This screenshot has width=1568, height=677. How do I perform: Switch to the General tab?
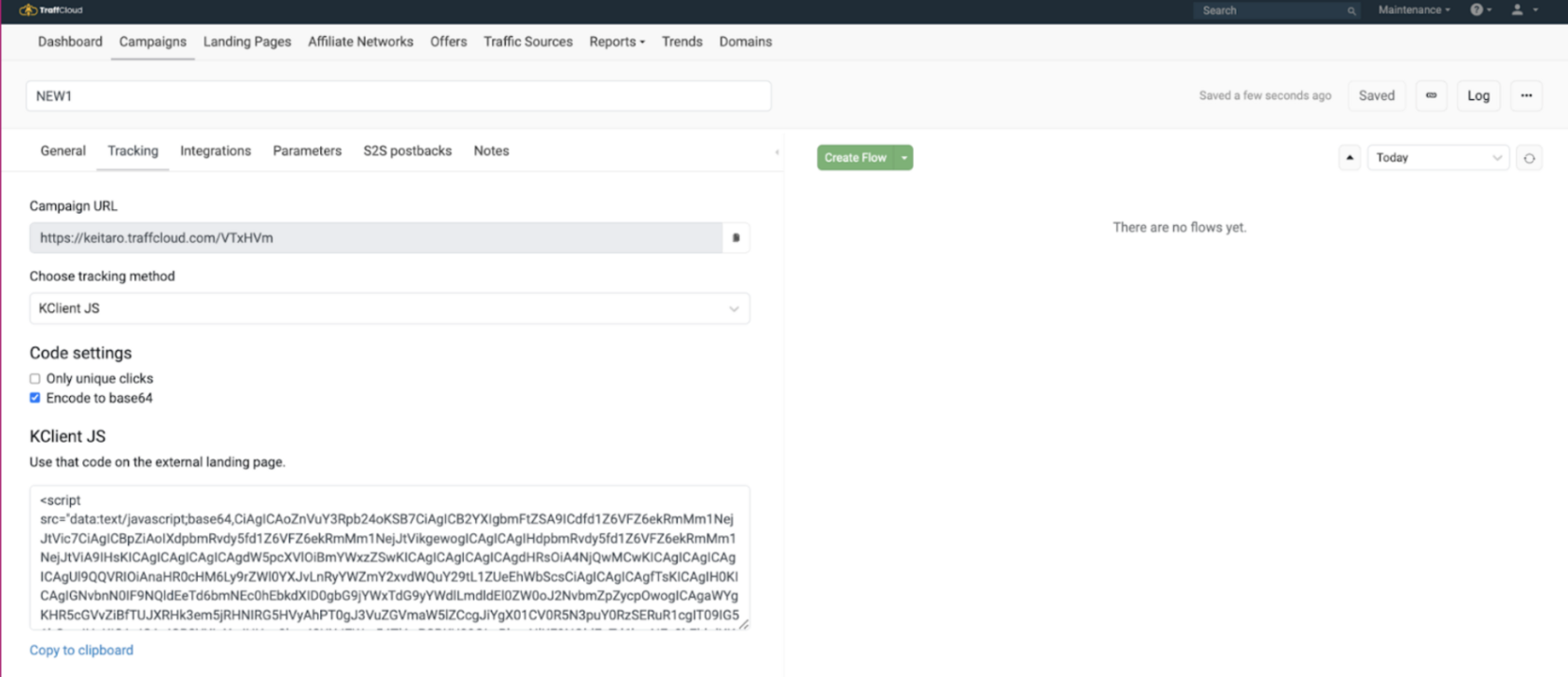coord(63,151)
